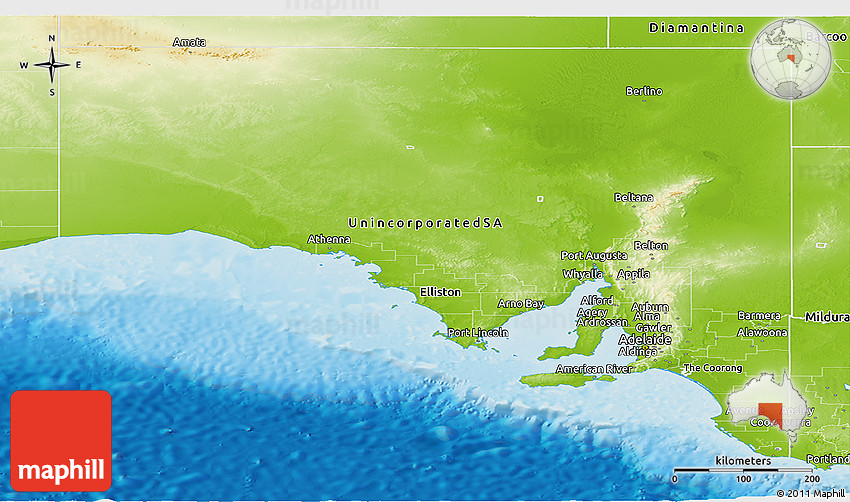850x502 pixels.
Task: Click the compass rose icon
Action: [x=52, y=66]
